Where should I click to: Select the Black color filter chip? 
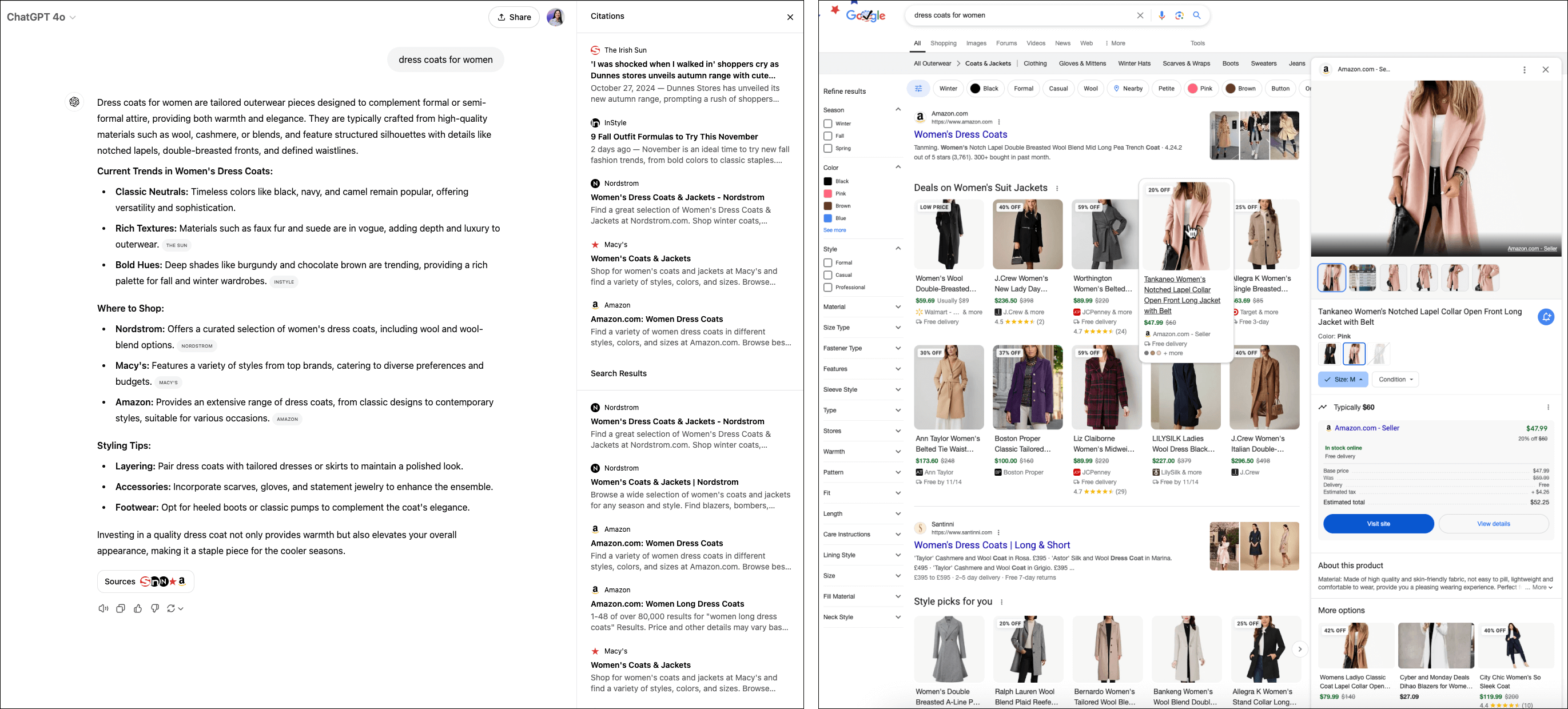(x=984, y=89)
